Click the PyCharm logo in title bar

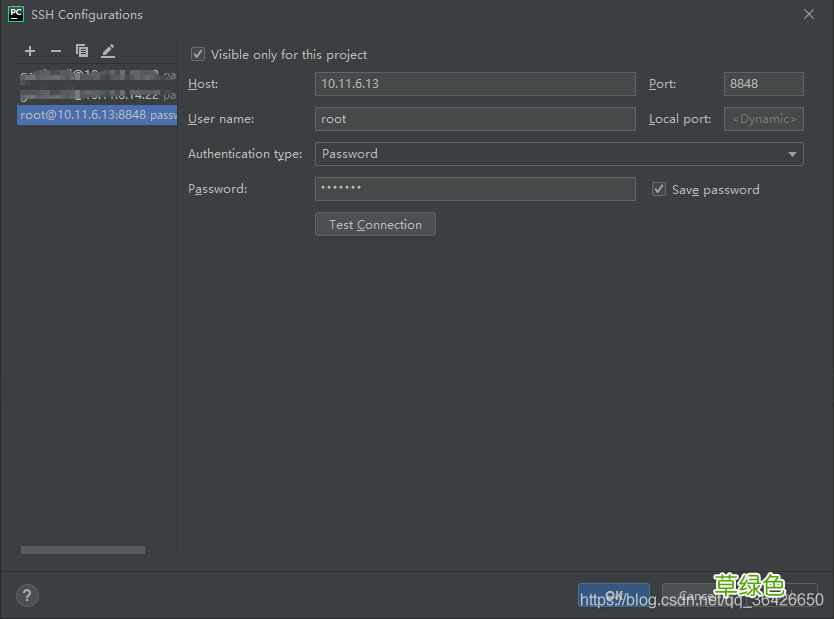pos(16,14)
